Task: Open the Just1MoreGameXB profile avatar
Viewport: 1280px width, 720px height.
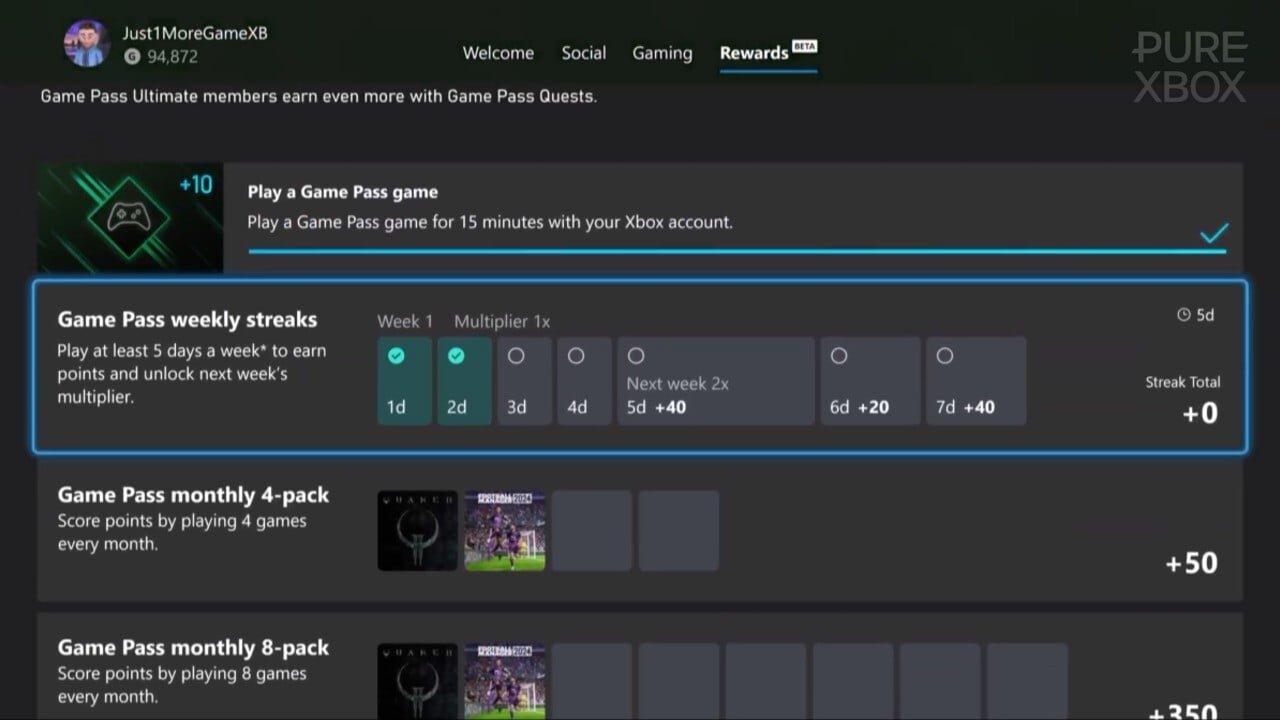Action: [87, 43]
